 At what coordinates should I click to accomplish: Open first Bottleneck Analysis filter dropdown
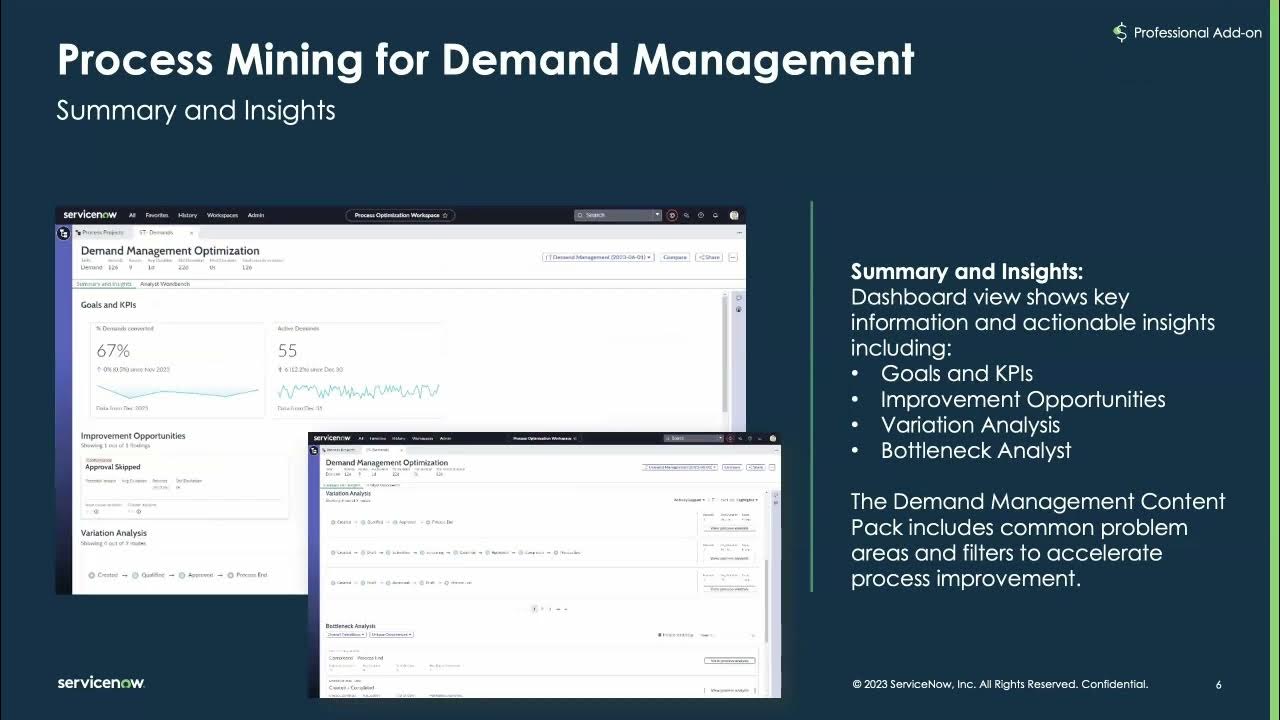tap(346, 634)
